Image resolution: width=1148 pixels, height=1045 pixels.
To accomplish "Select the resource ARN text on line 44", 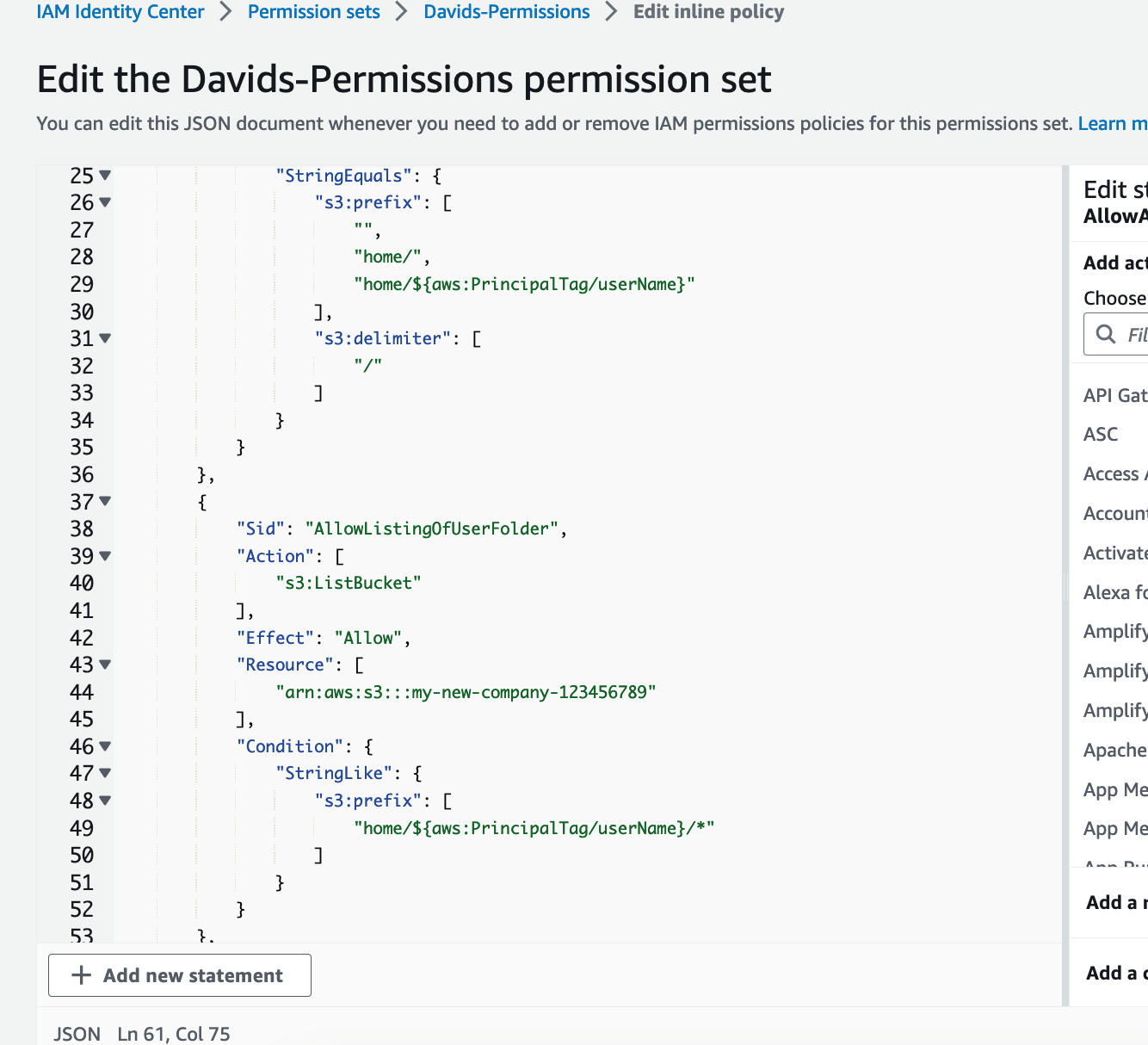I will tap(467, 691).
